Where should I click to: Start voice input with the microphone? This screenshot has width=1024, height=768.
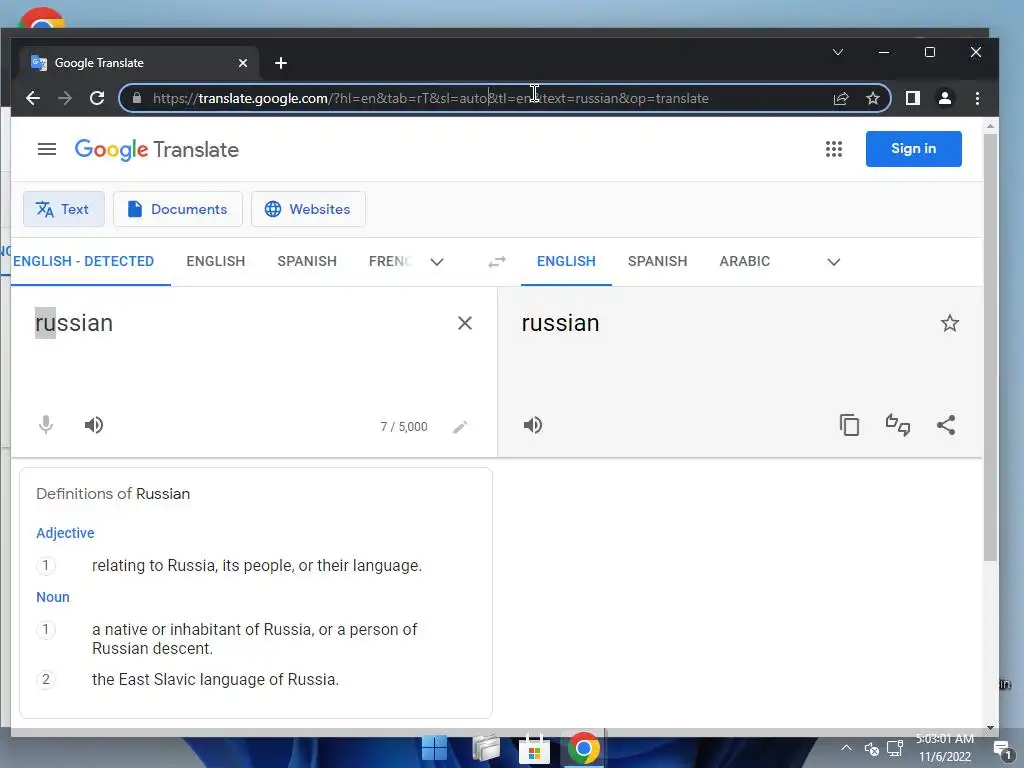(46, 425)
